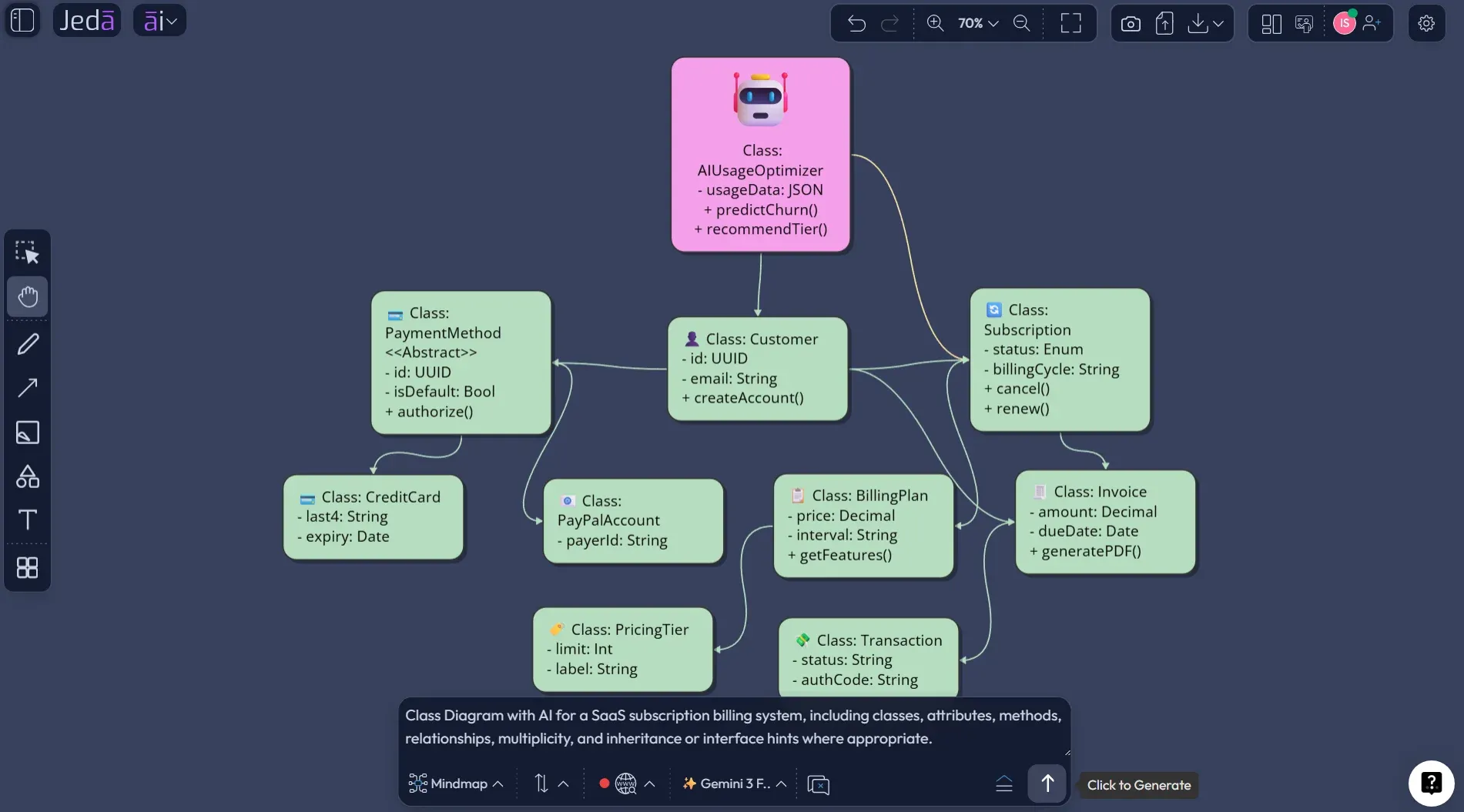Select the sticky note tool
The image size is (1464, 812).
[28, 433]
